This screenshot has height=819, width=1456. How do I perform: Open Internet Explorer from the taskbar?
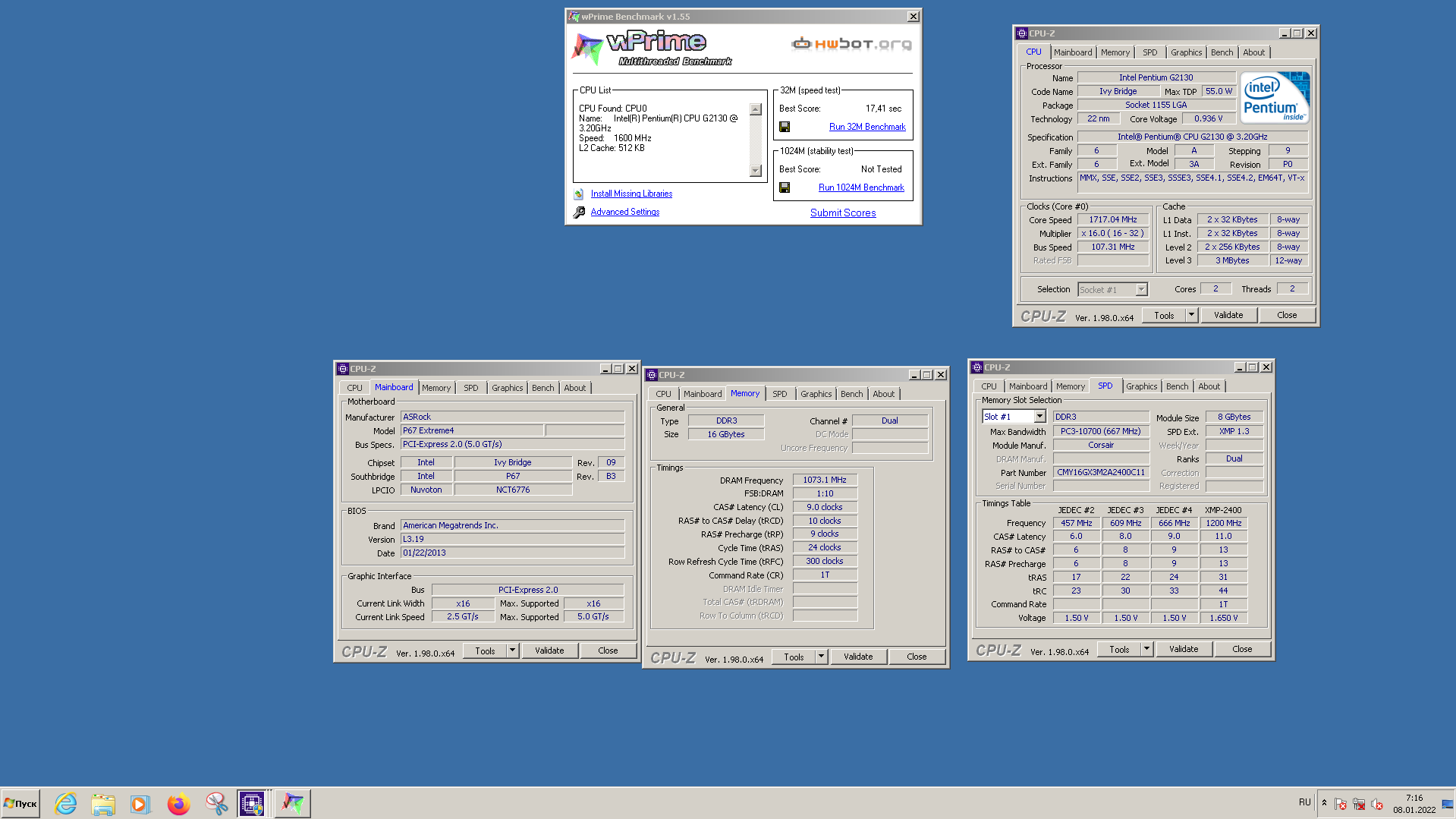(x=66, y=803)
